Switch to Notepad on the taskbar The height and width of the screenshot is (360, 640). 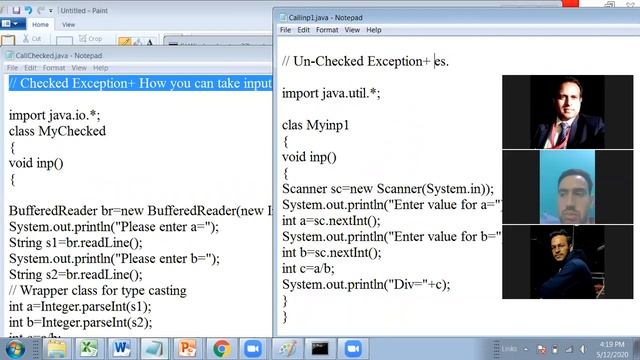[154, 349]
